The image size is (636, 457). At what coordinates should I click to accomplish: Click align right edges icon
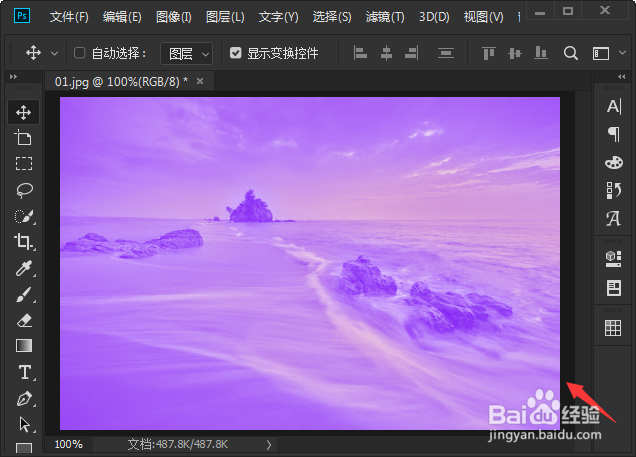tap(411, 53)
